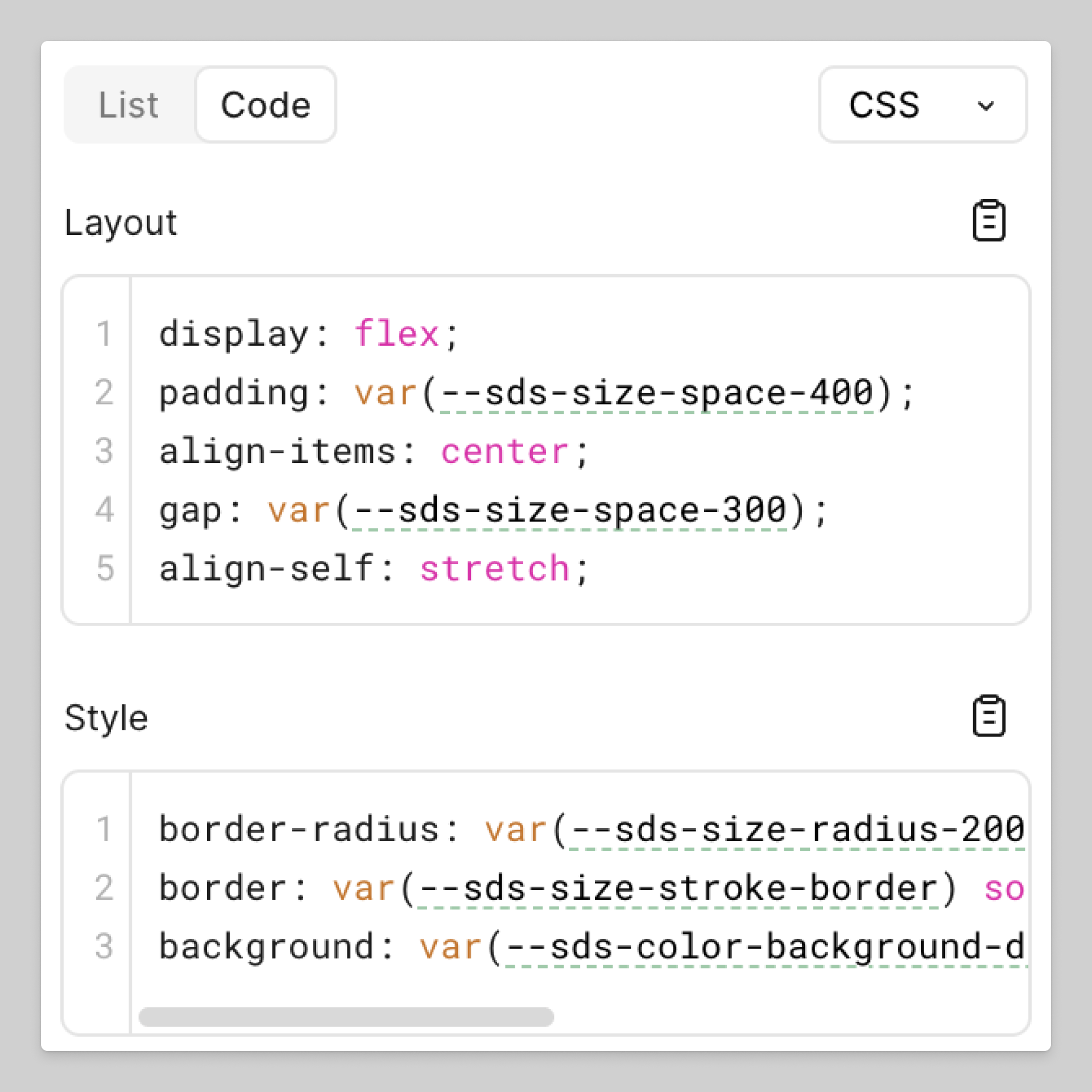Image resolution: width=1092 pixels, height=1092 pixels.
Task: Switch to the List view tab
Action: 129,105
